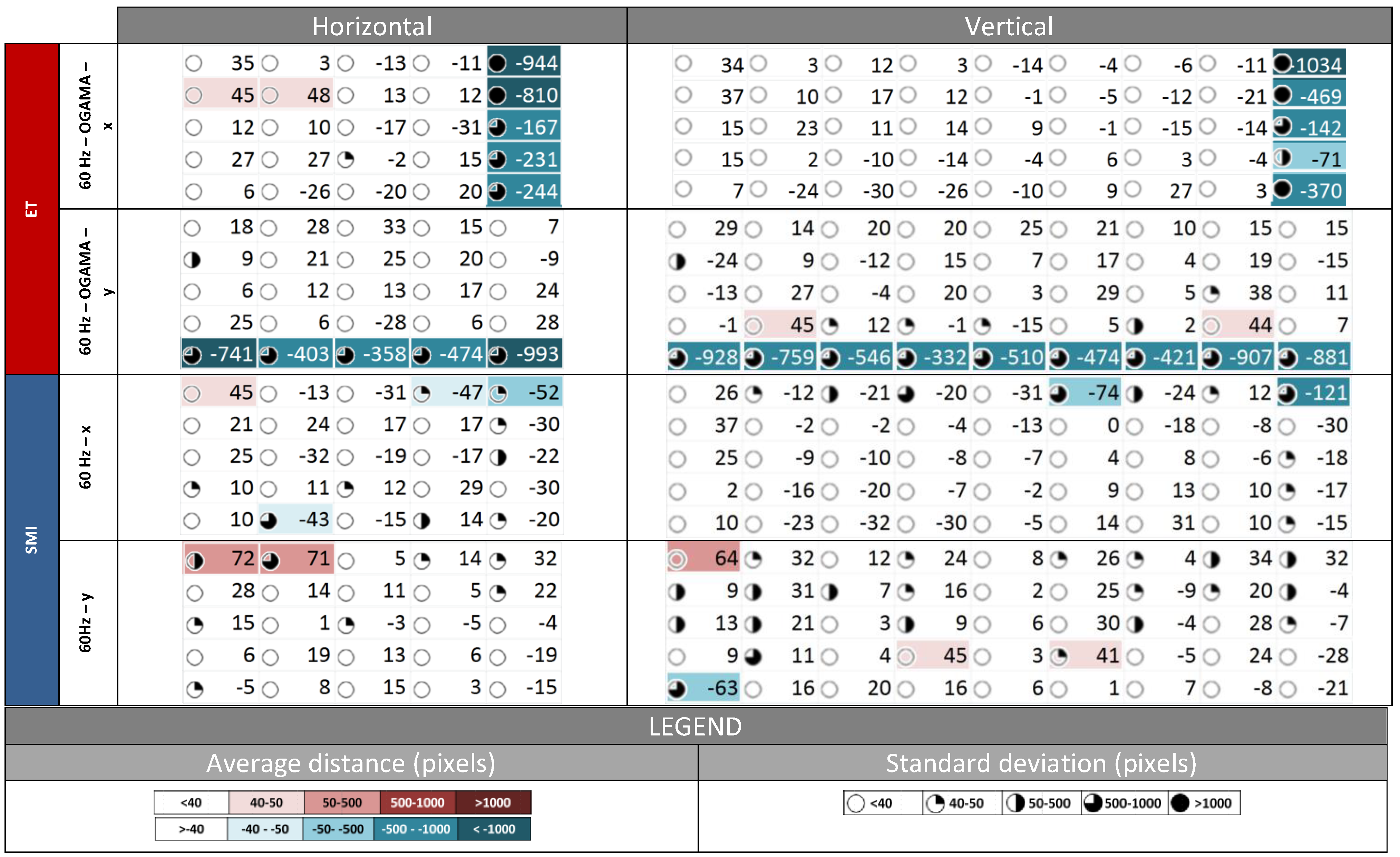
Task: Click the legend's 50-500 half circle icon
Action: click(x=1015, y=803)
